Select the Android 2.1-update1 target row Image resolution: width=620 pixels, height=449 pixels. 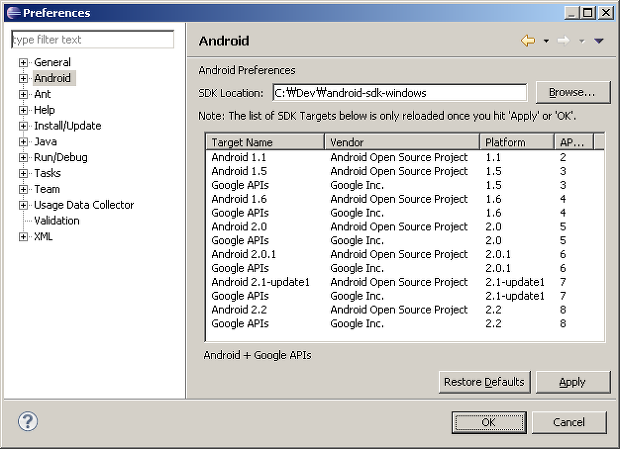tap(405, 282)
